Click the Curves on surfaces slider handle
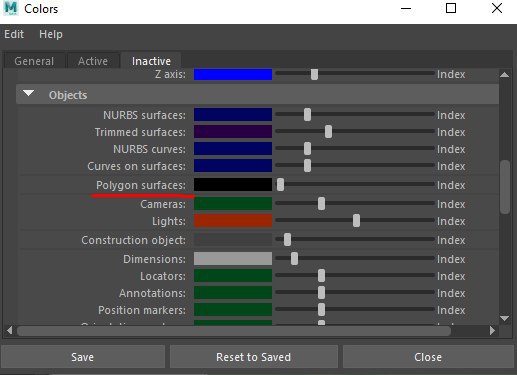517x375 pixels. coord(307,166)
